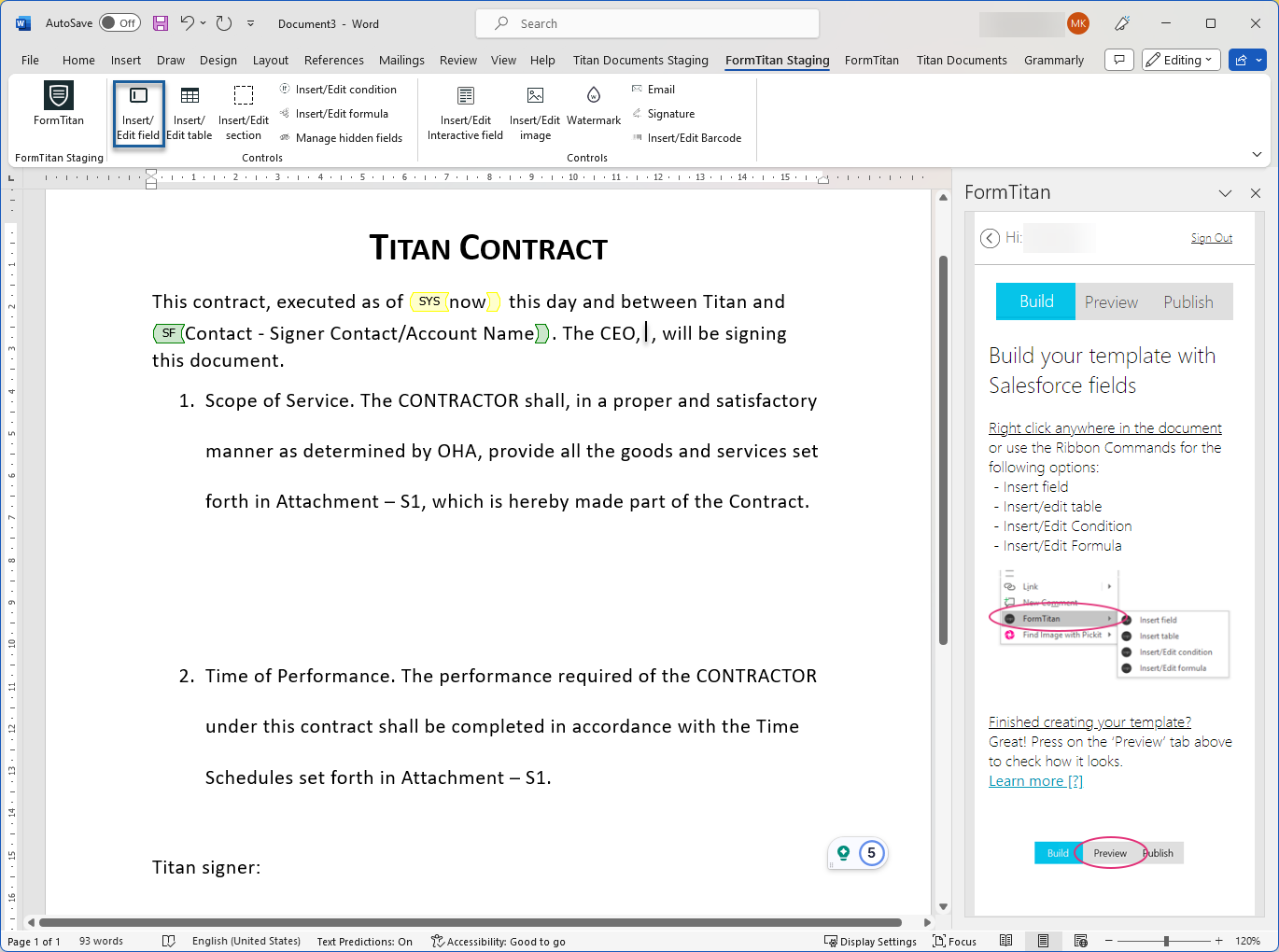1279x952 pixels.
Task: Save the document with the disk icon
Action: pos(161,23)
